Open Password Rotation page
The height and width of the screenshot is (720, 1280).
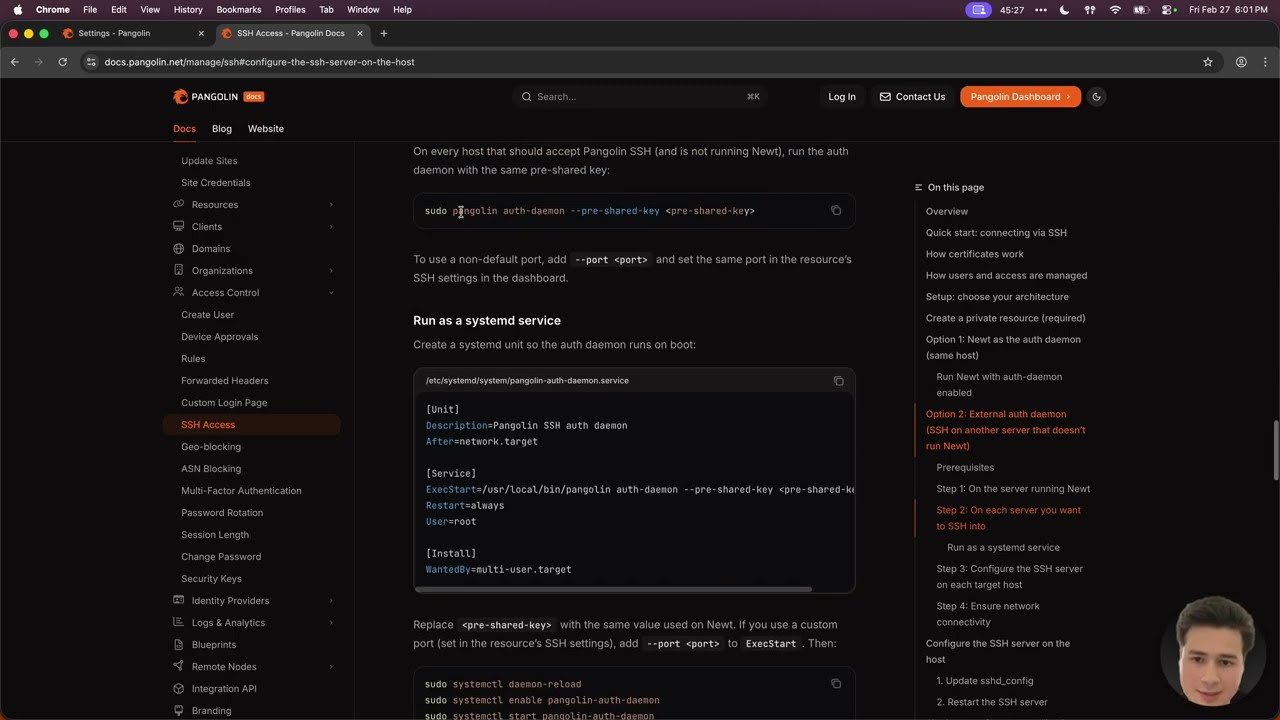[222, 513]
